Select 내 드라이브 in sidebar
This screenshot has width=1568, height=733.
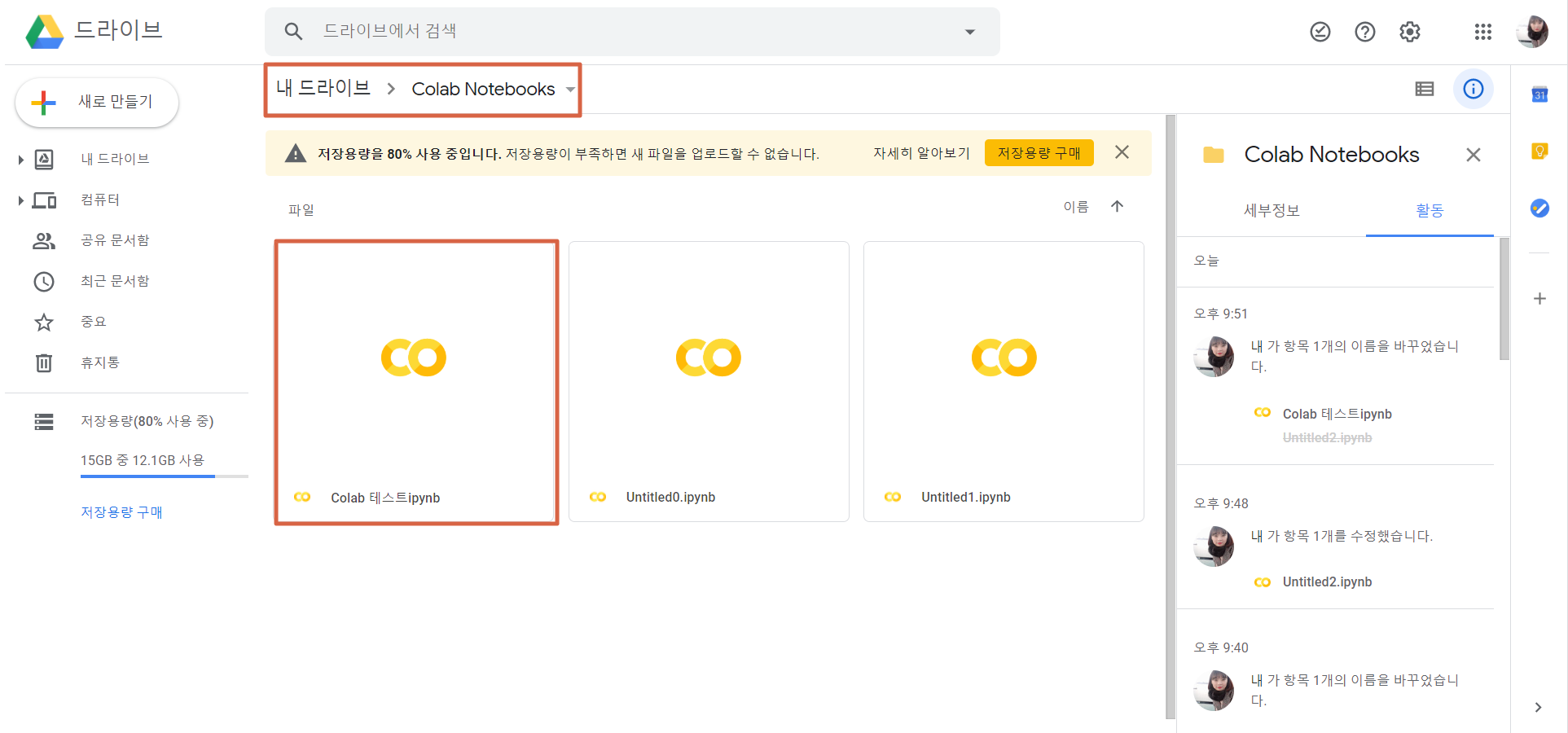[x=115, y=159]
